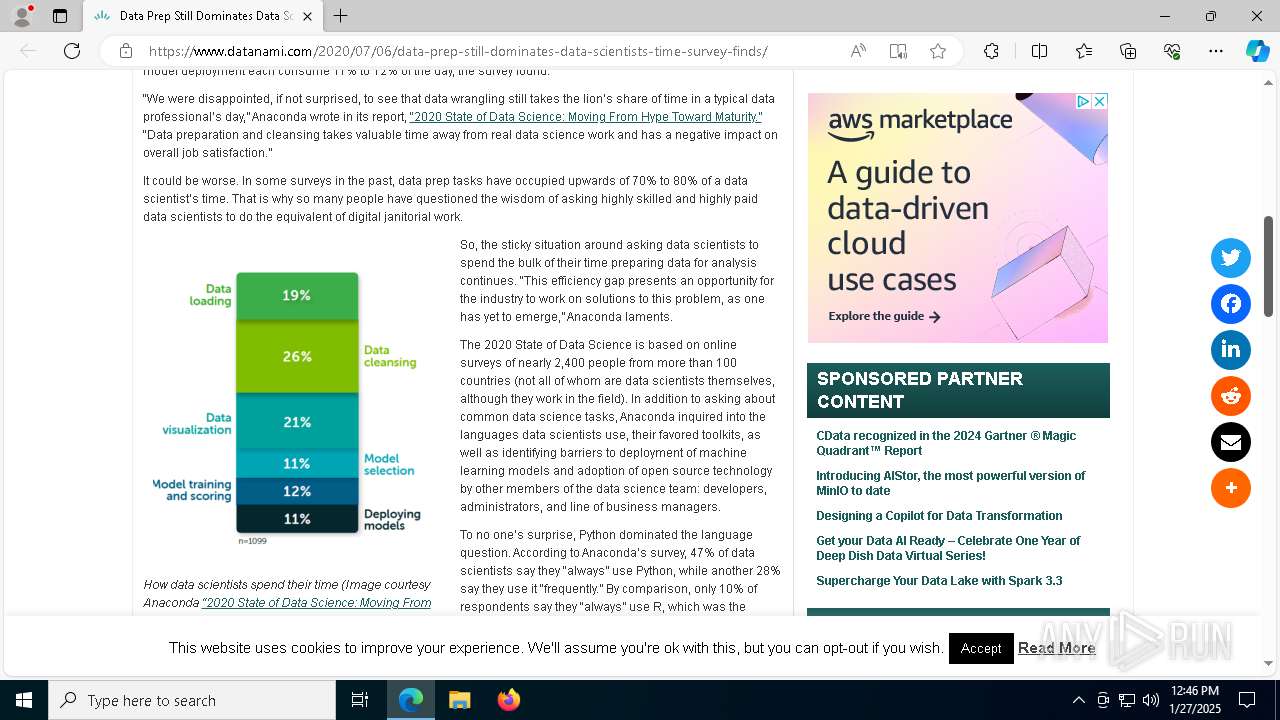The height and width of the screenshot is (720, 1280).
Task: Open Browser essentials
Action: pos(1172,51)
